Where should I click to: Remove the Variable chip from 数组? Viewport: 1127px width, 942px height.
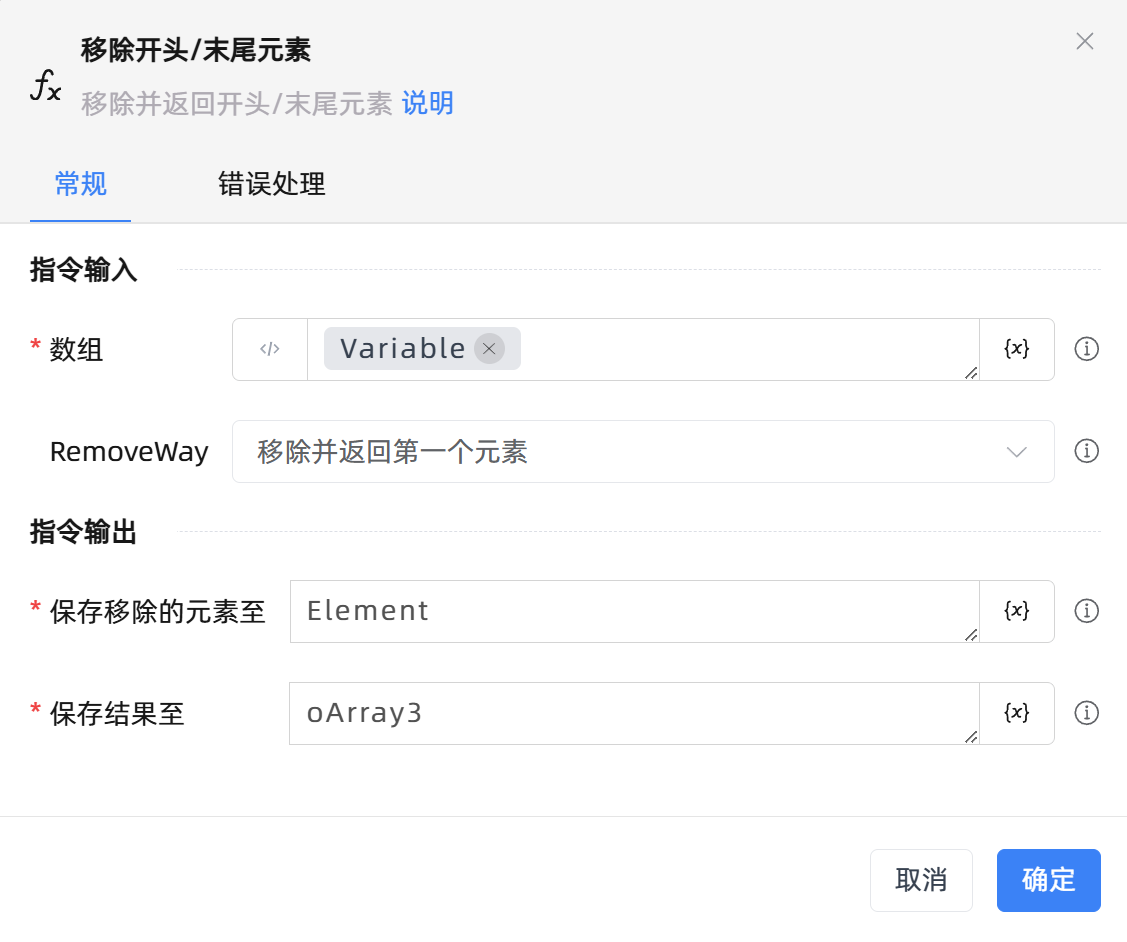tap(489, 348)
